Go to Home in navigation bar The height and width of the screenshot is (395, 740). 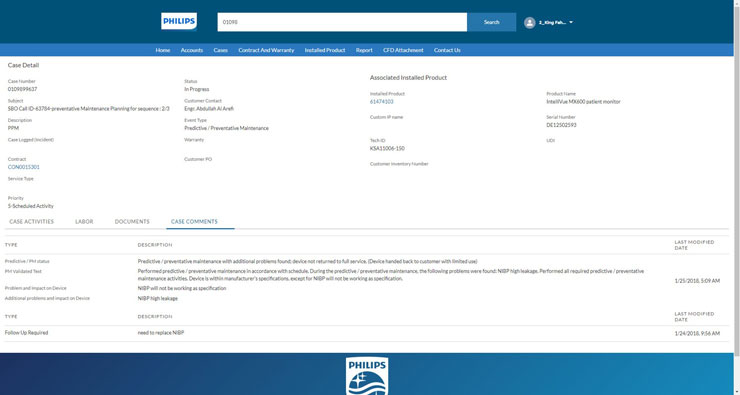click(163, 50)
